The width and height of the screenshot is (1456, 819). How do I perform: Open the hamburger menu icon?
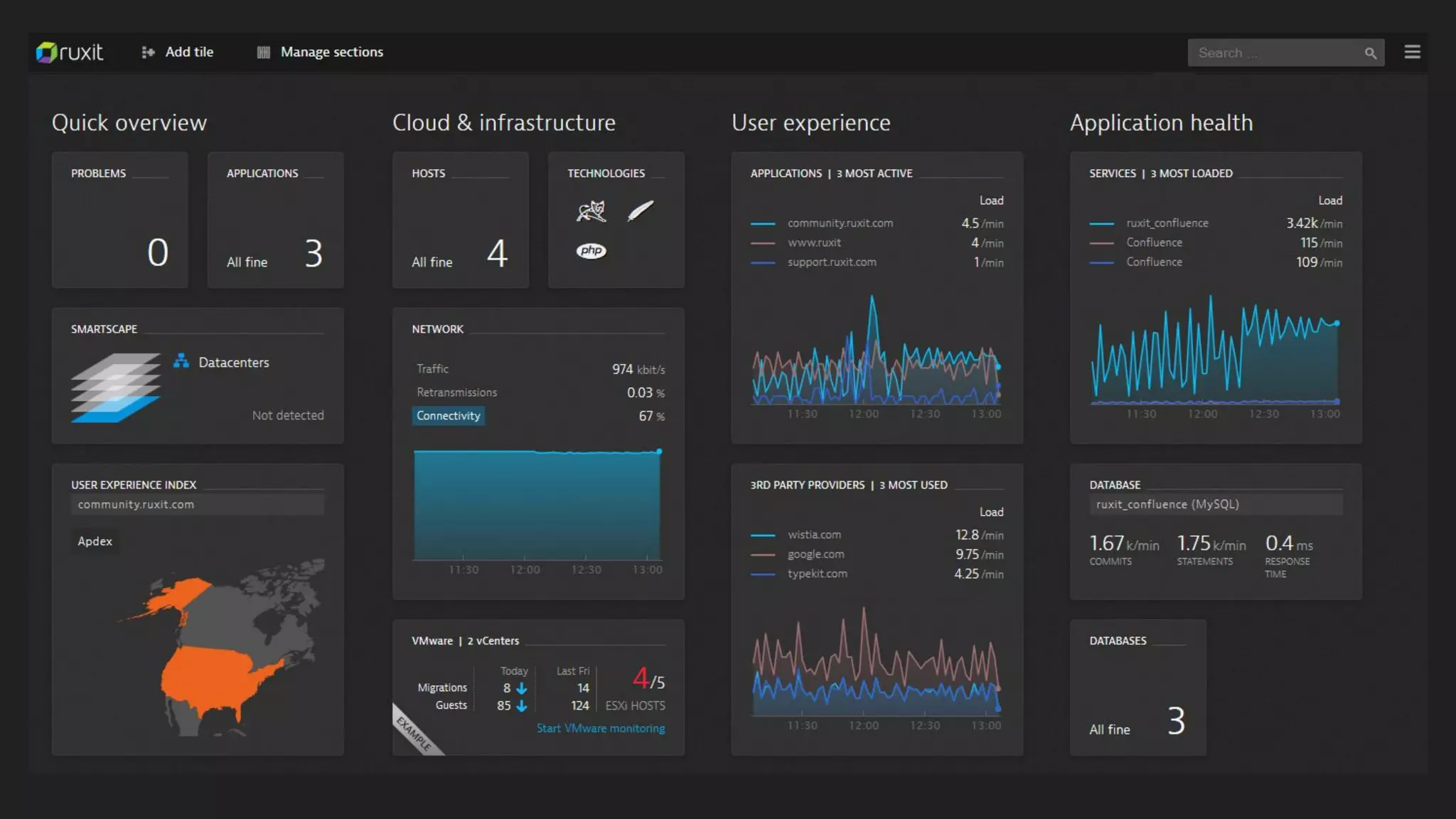pyautogui.click(x=1412, y=52)
